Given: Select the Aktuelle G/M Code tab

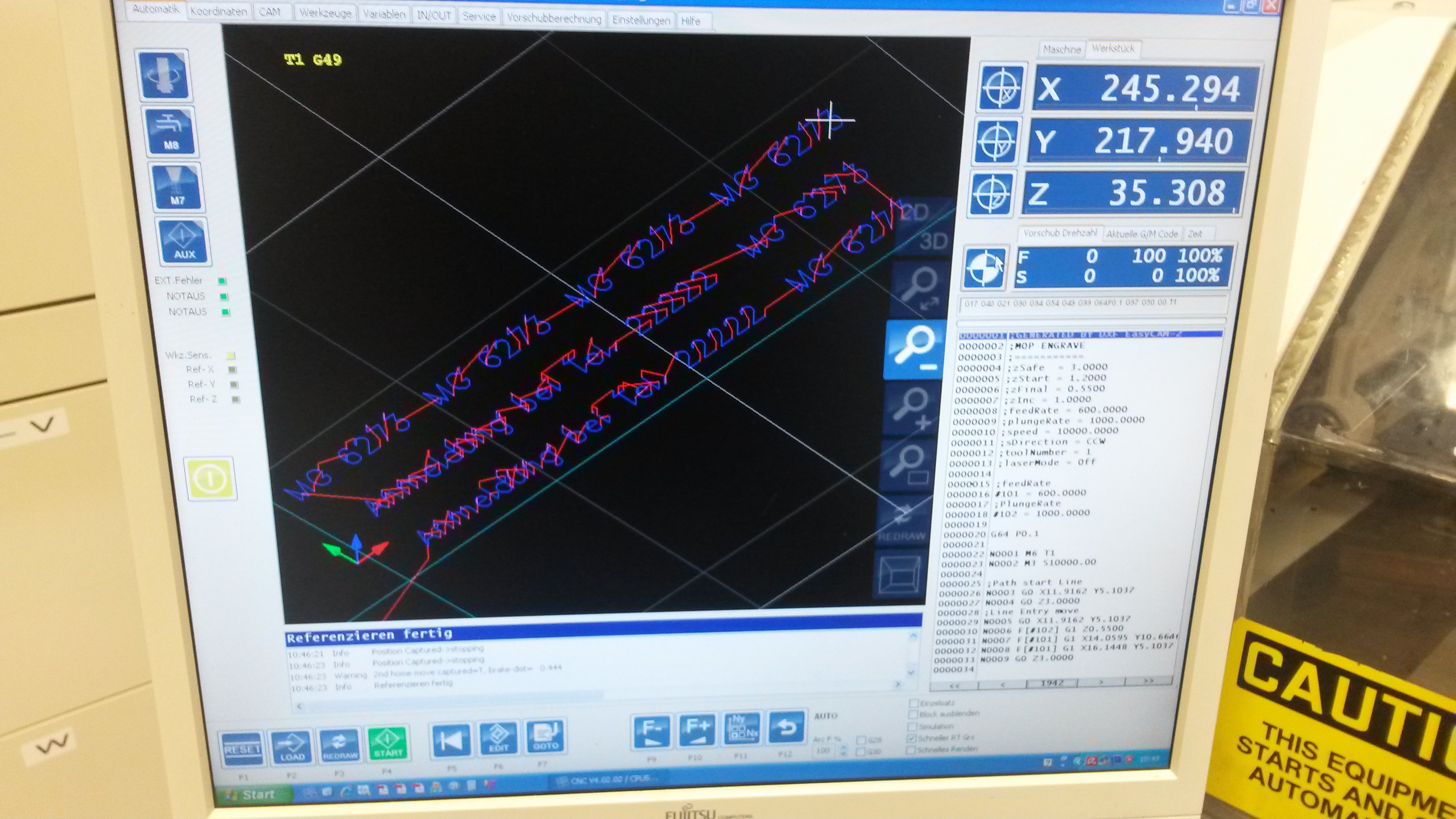Looking at the screenshot, I should [x=1142, y=233].
